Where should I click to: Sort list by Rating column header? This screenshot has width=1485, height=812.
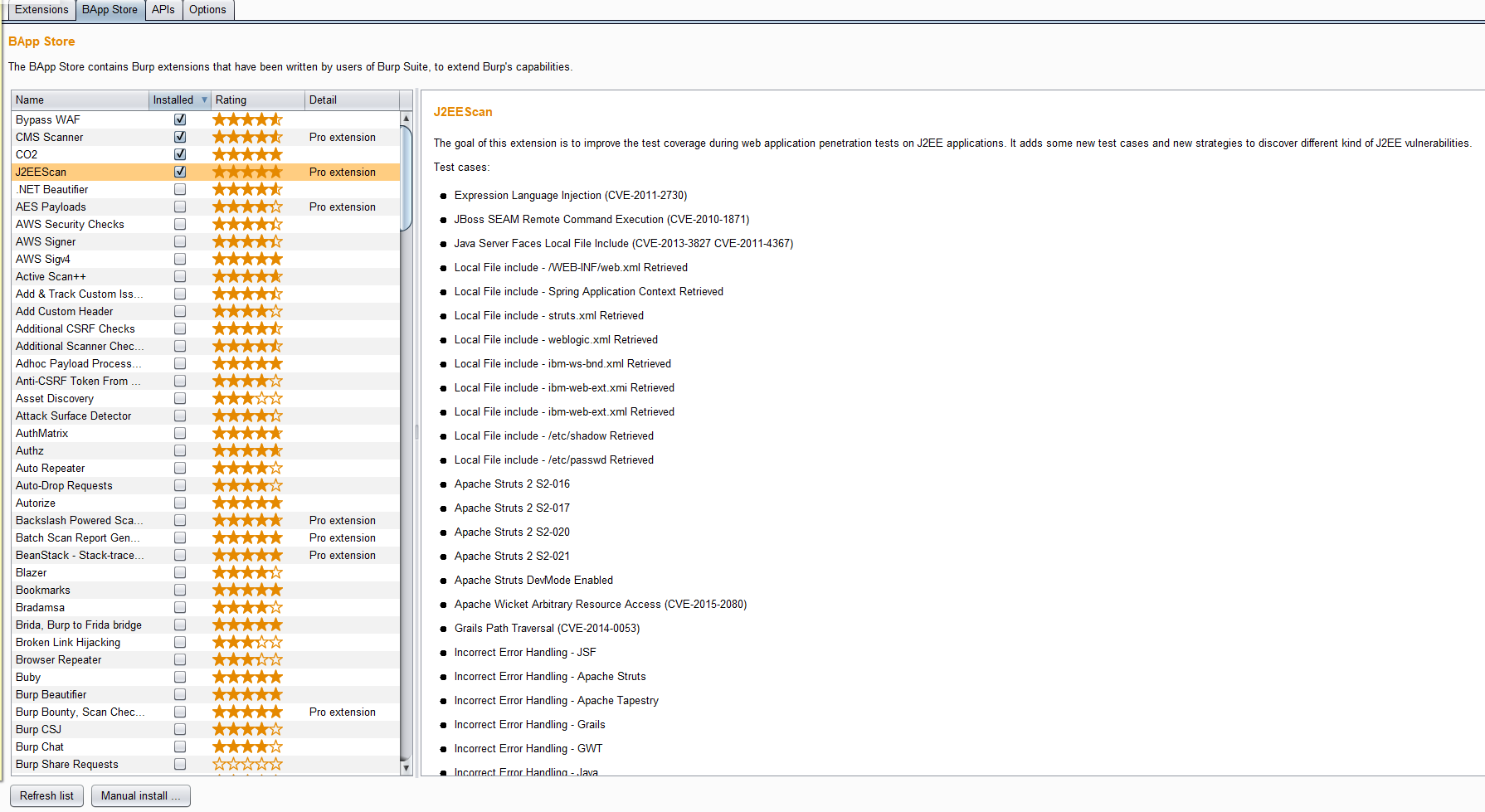point(258,100)
